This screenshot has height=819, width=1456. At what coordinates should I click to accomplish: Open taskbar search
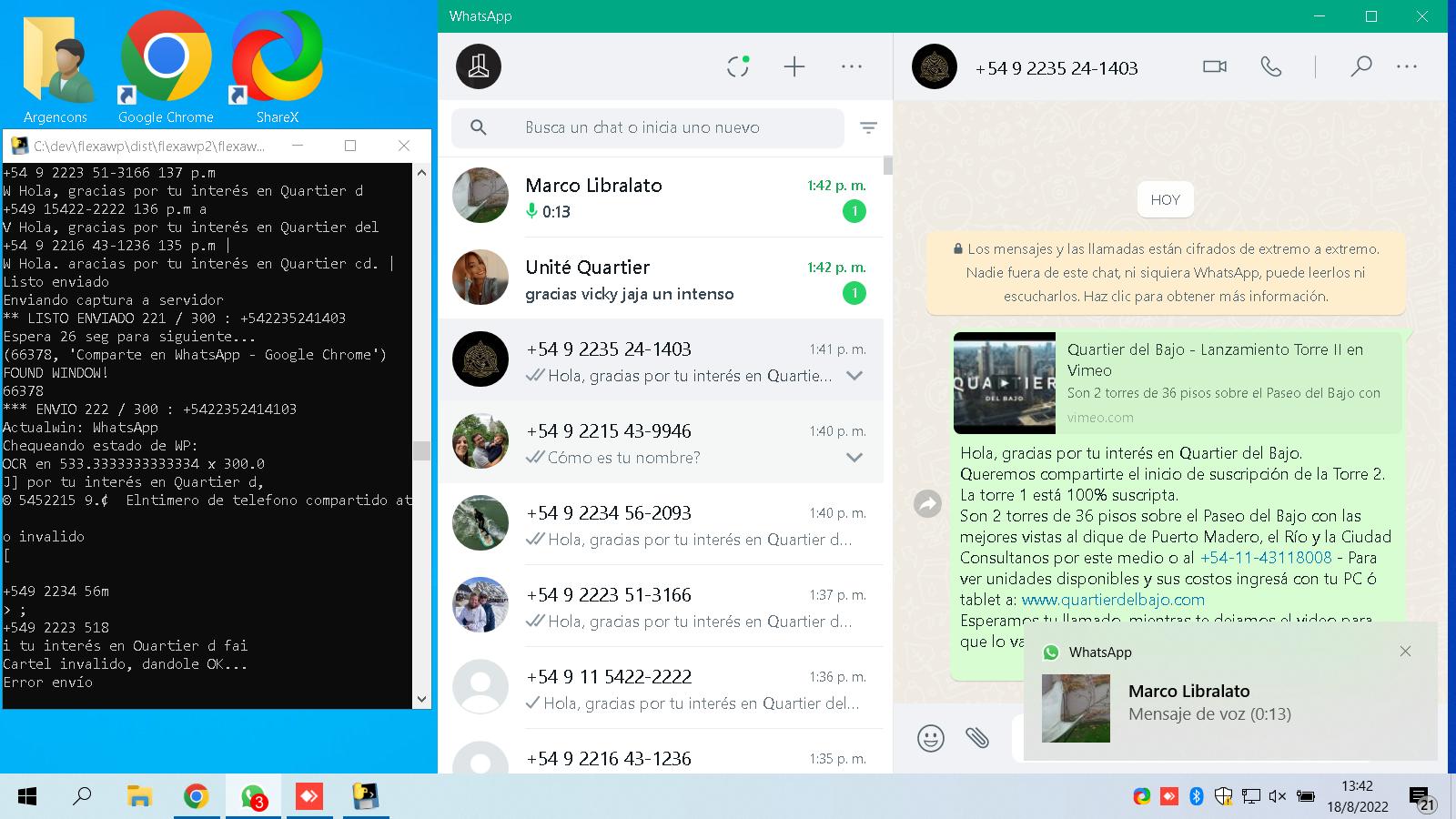83,797
